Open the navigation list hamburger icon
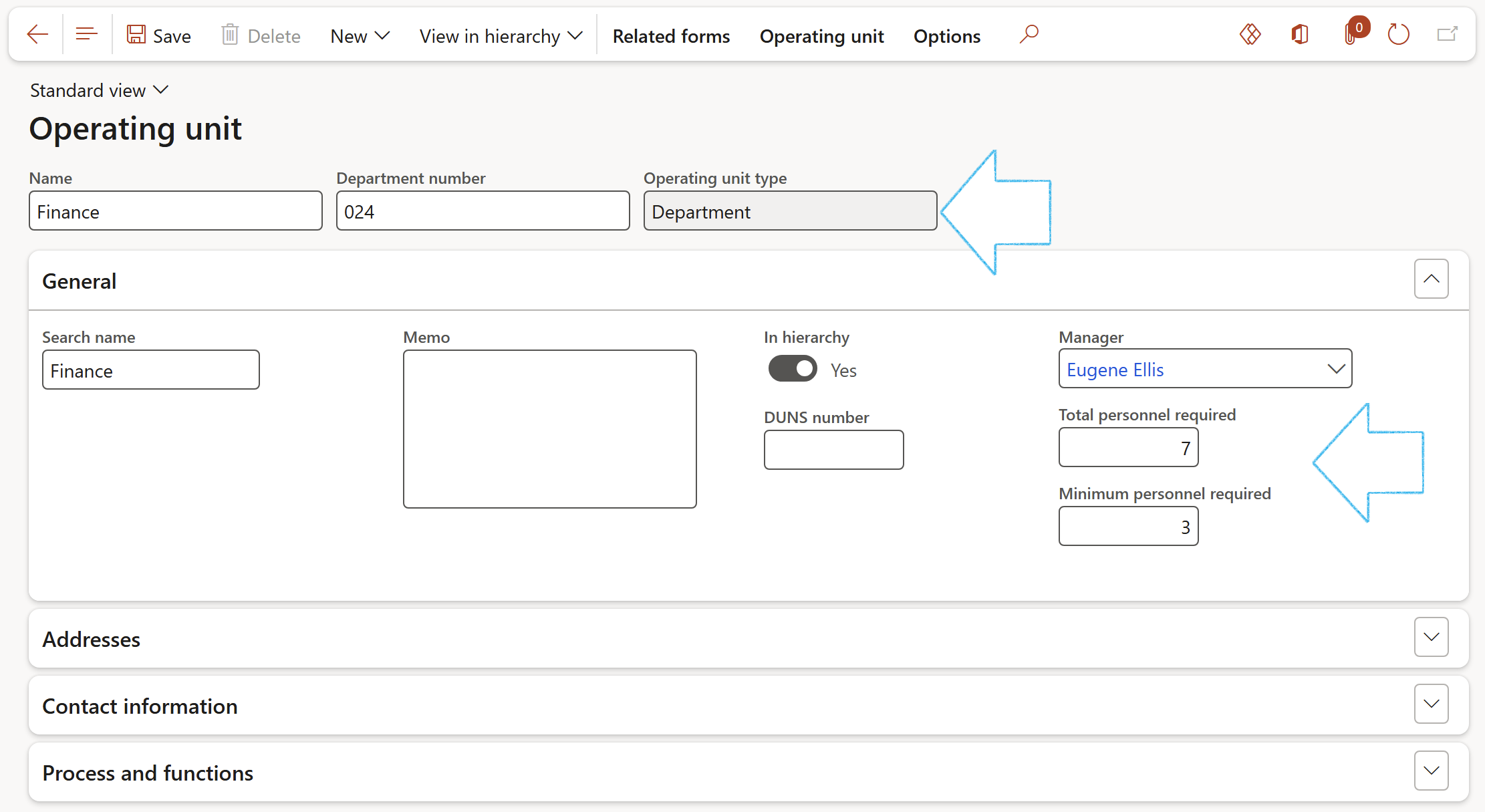Viewport: 1485px width, 812px height. coord(87,35)
